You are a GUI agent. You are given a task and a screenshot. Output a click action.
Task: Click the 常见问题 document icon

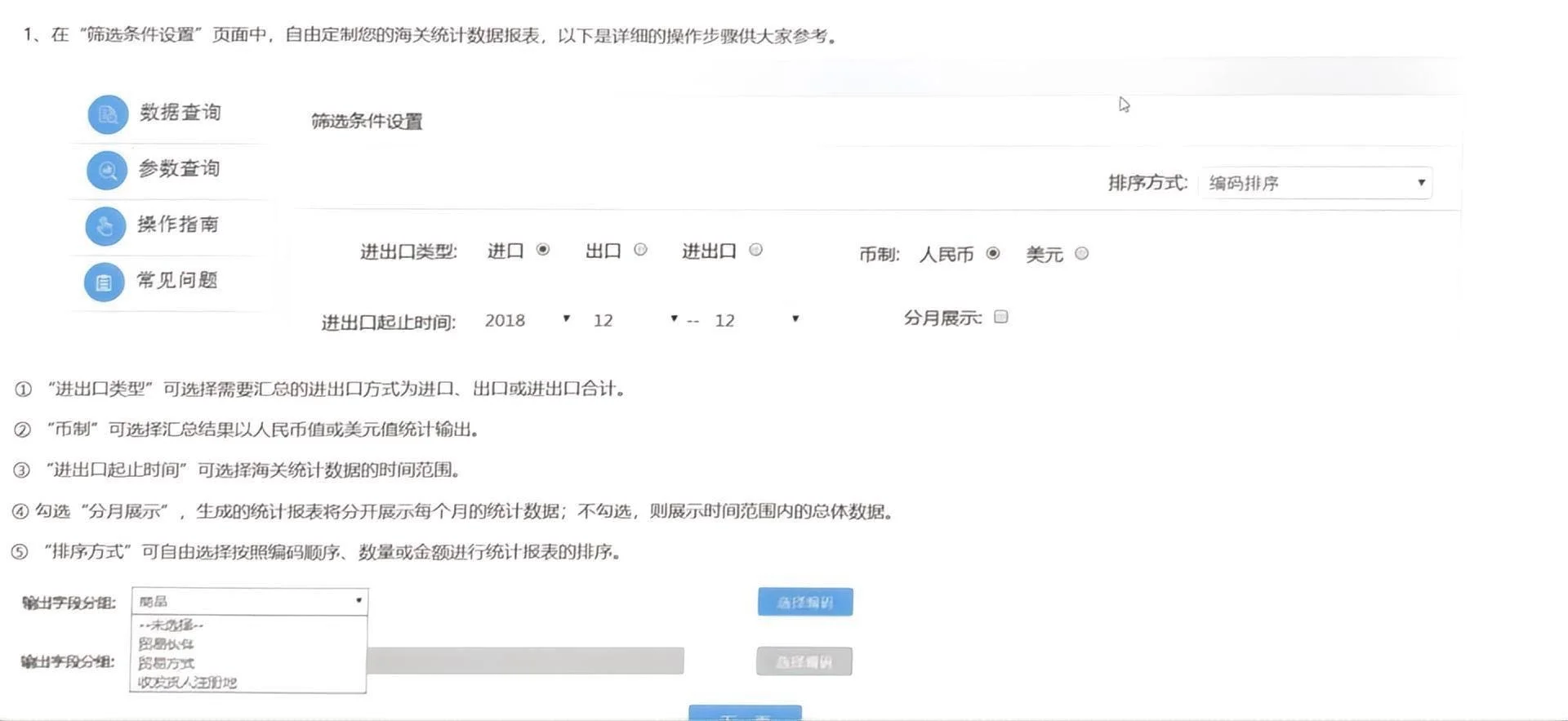pos(104,282)
